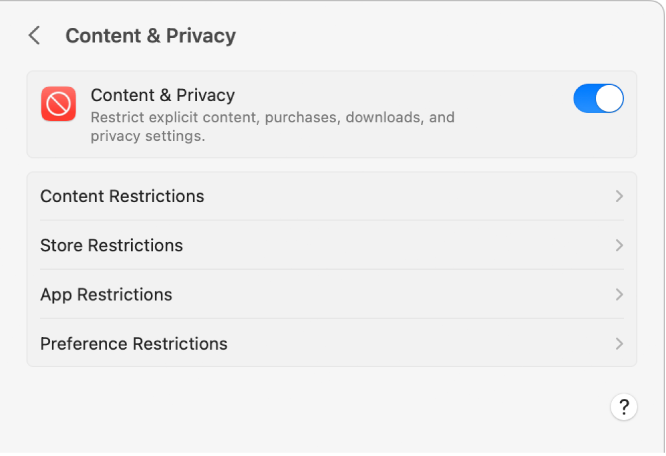Select the Preference Restrictions label
Viewport: 666px width, 456px height.
click(x=134, y=344)
